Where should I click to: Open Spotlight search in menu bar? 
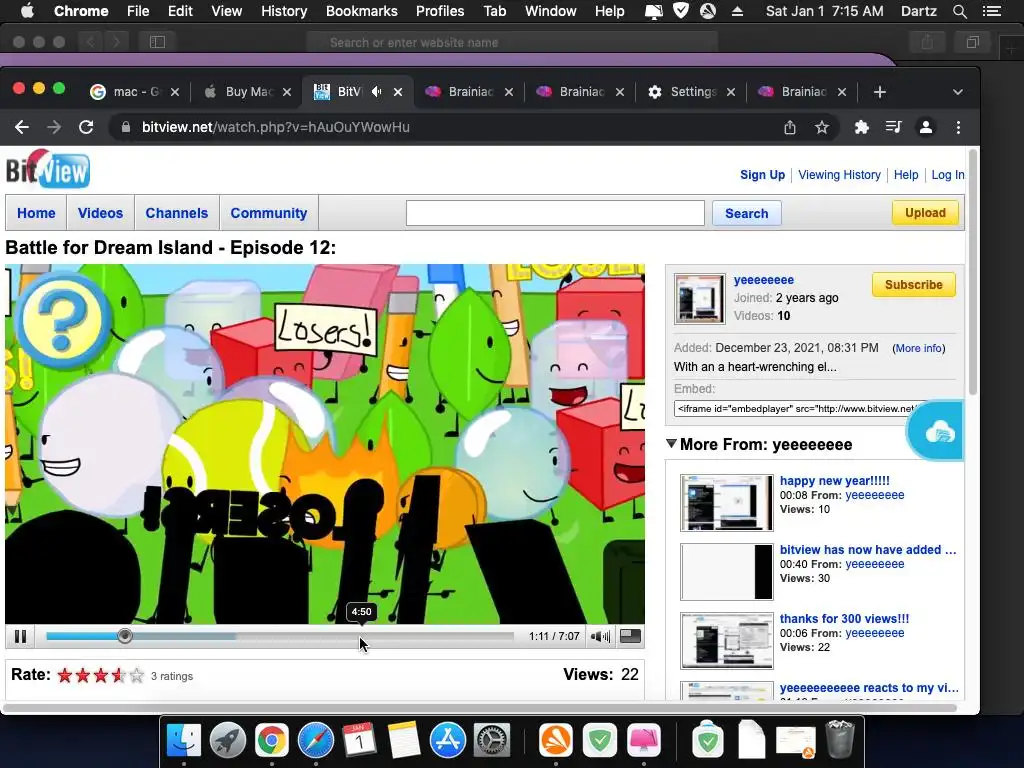click(960, 11)
